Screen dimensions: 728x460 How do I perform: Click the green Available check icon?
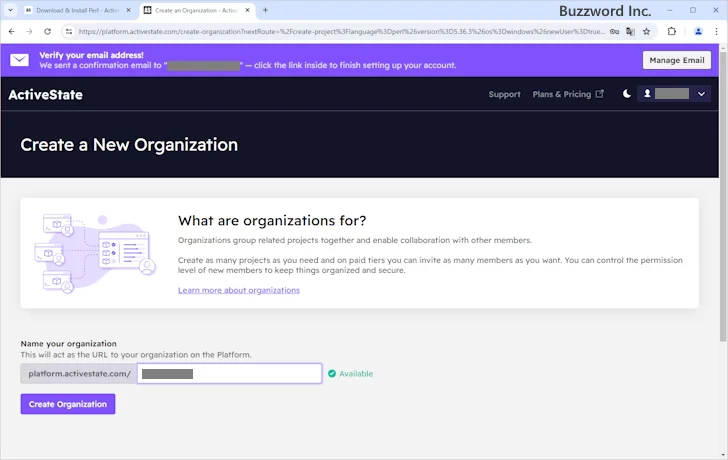click(x=332, y=374)
